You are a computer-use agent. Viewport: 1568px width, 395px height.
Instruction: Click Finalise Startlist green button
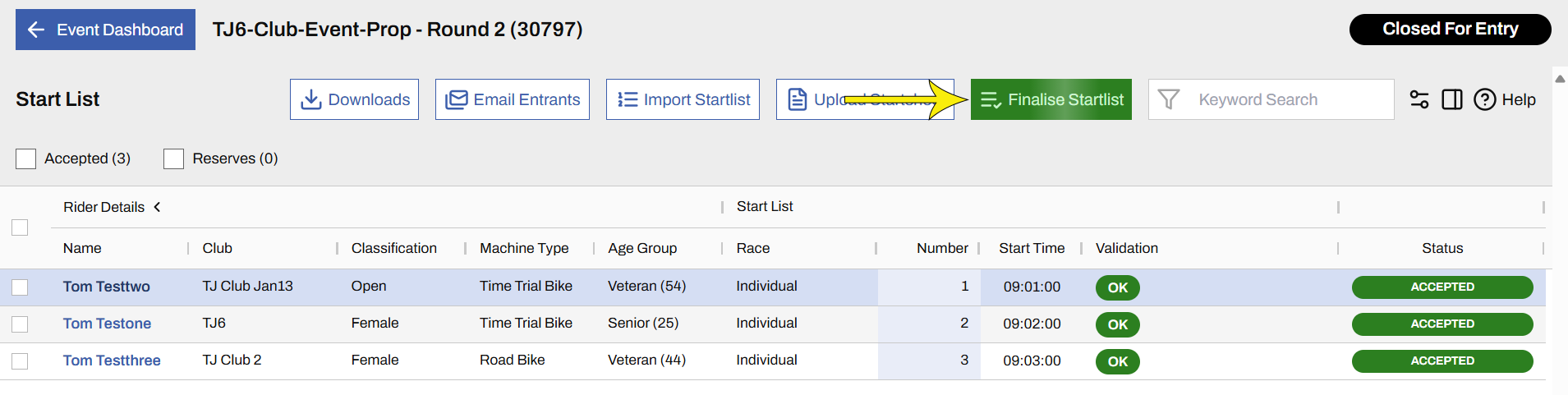click(x=1051, y=99)
